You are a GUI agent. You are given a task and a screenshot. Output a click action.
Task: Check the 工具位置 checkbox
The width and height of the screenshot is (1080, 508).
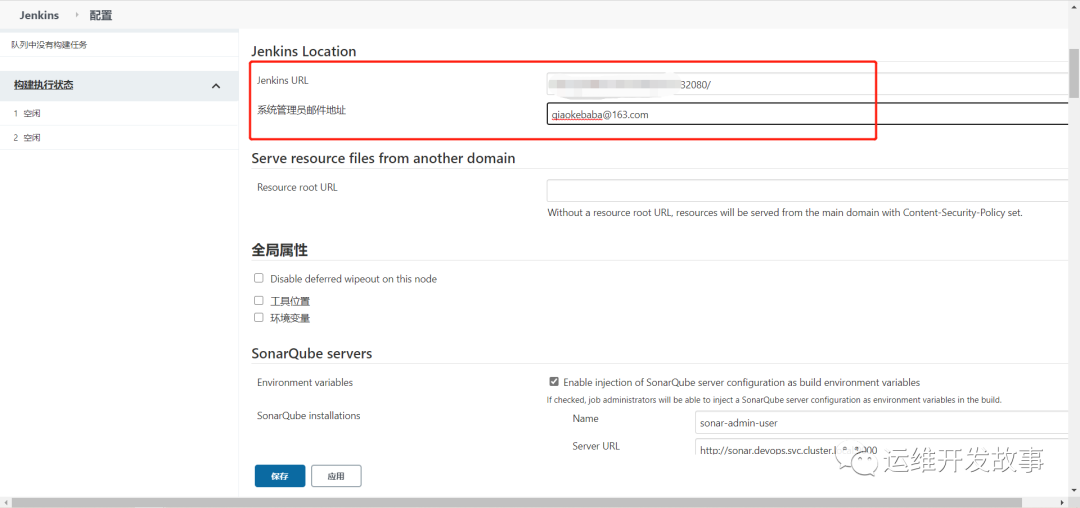(259, 301)
